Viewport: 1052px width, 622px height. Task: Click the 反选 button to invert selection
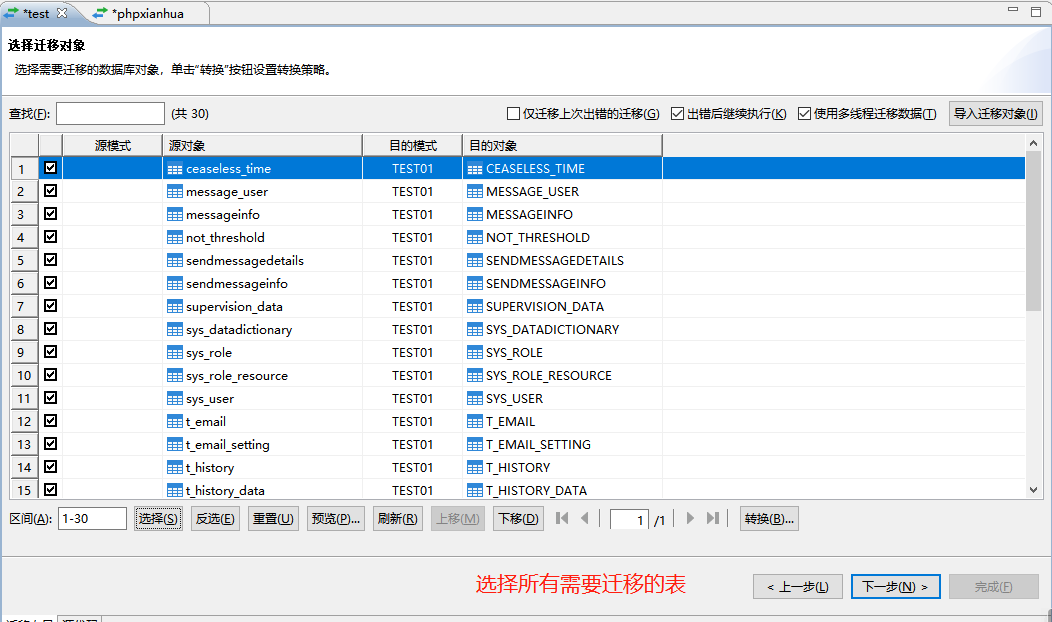[214, 518]
